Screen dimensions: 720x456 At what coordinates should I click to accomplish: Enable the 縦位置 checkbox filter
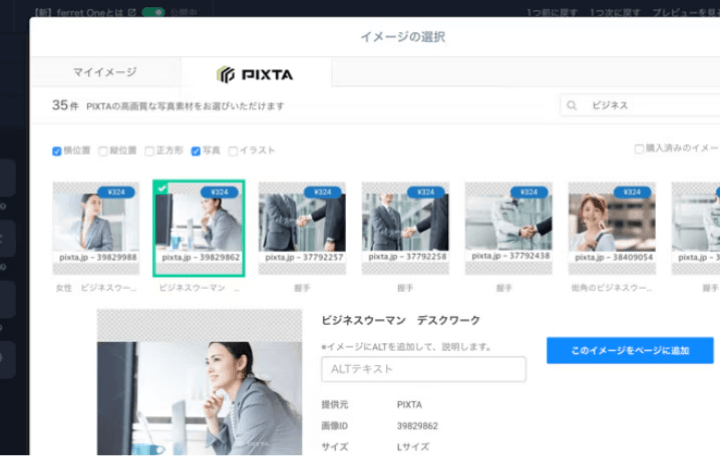click(x=103, y=151)
